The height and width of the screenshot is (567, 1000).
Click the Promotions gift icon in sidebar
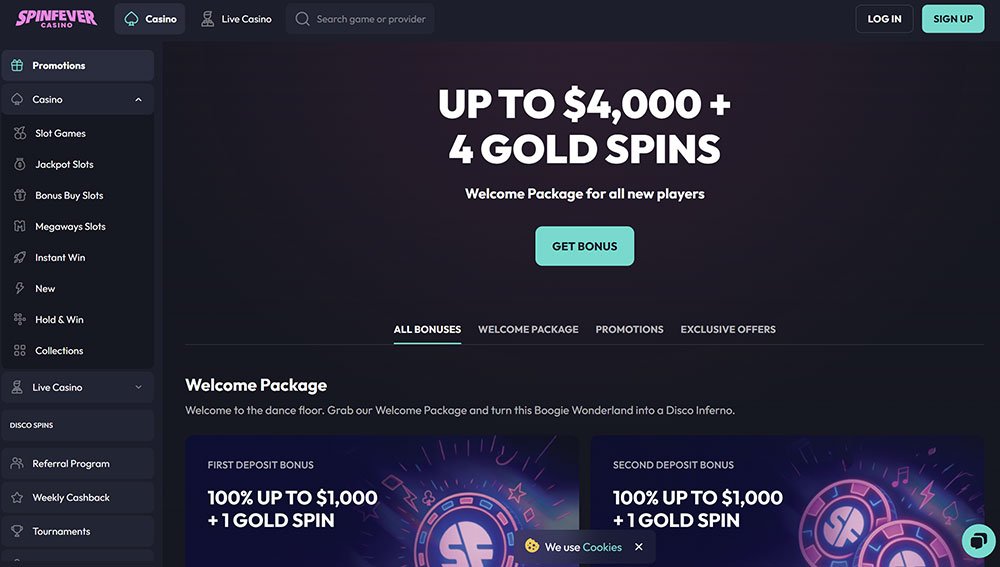[17, 65]
